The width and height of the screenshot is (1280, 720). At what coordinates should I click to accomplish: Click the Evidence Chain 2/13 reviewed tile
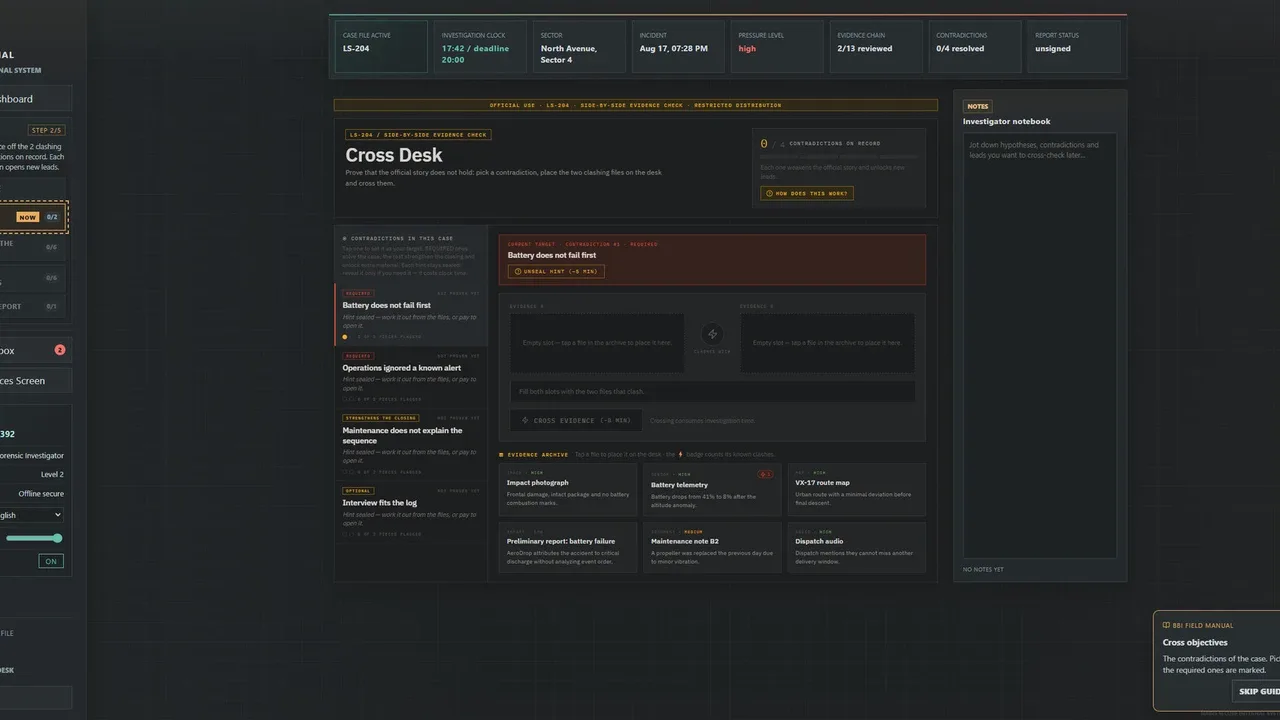pyautogui.click(x=876, y=46)
